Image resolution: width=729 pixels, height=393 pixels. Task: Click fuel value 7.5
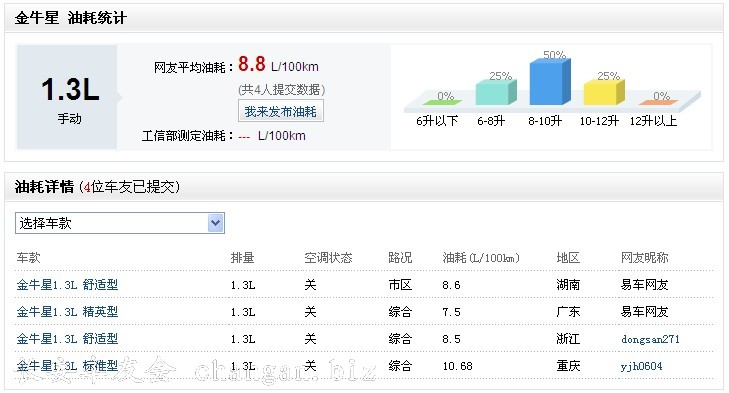pyautogui.click(x=451, y=312)
